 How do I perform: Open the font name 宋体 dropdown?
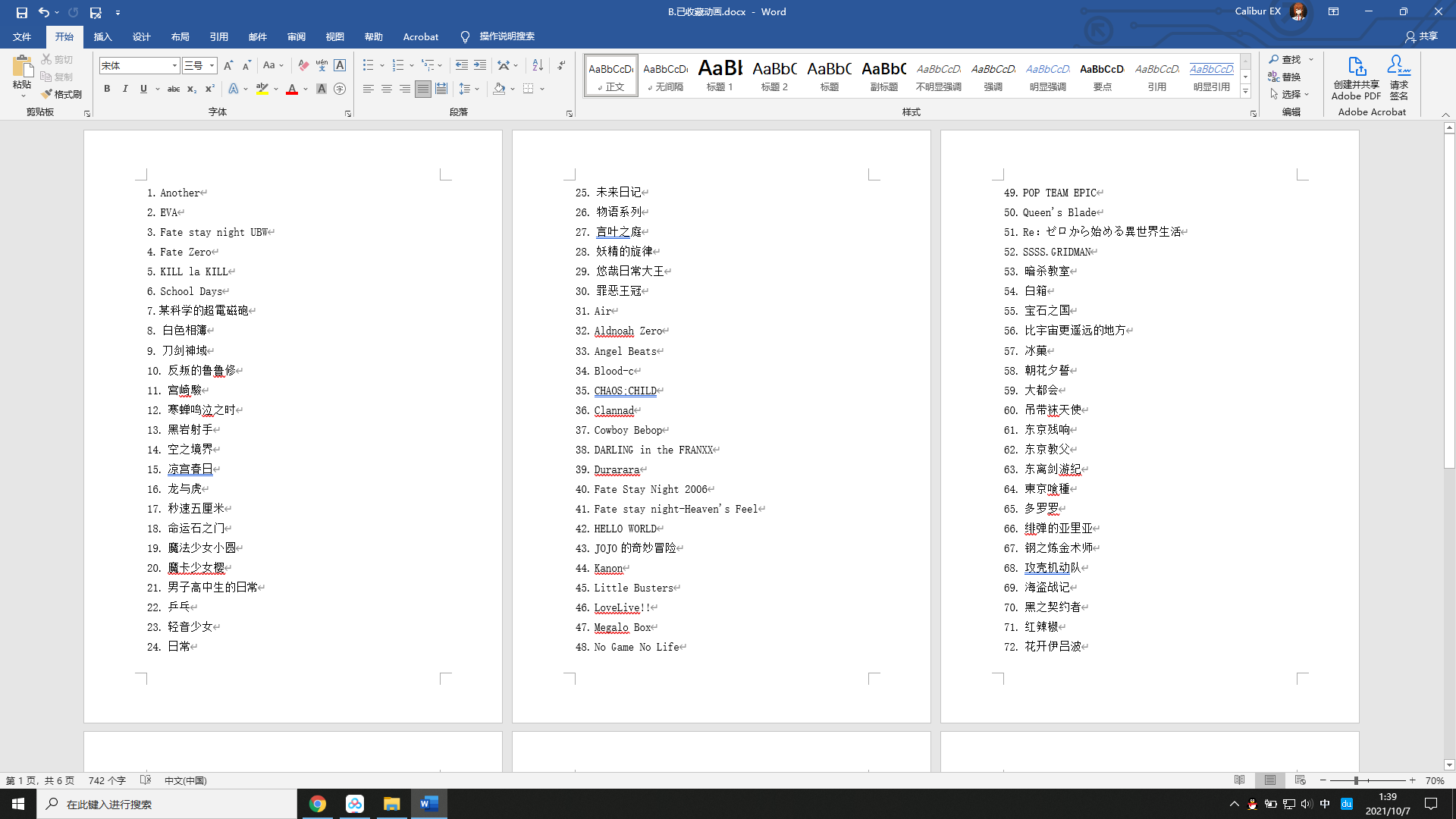point(174,66)
